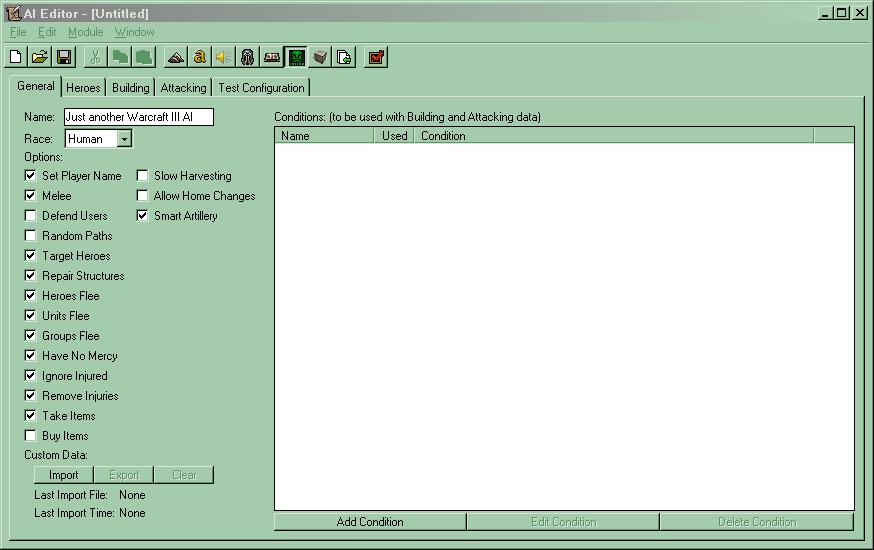
Task: Click the Clear custom data button
Action: coord(184,475)
